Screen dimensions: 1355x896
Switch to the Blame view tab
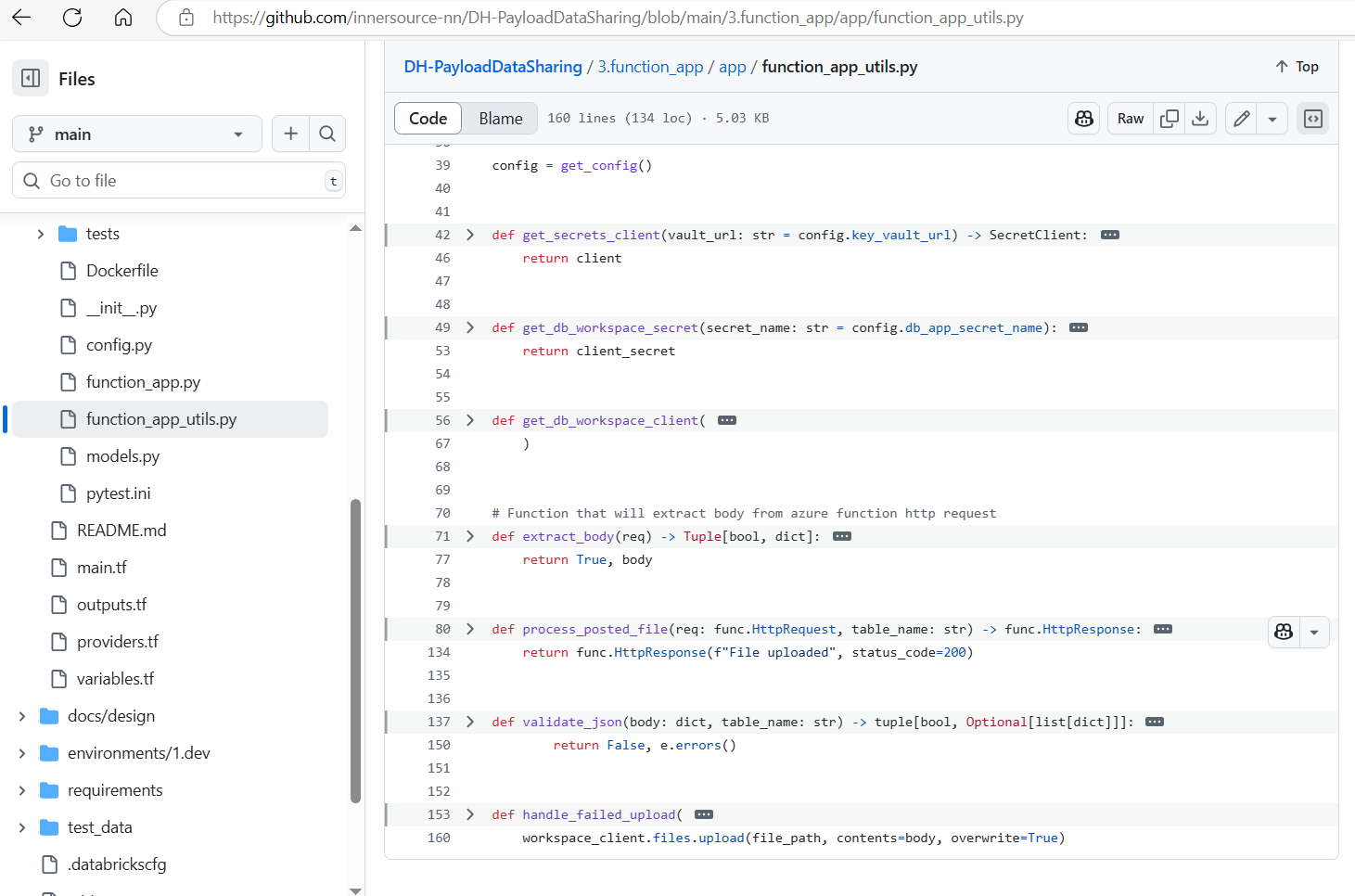coord(501,119)
